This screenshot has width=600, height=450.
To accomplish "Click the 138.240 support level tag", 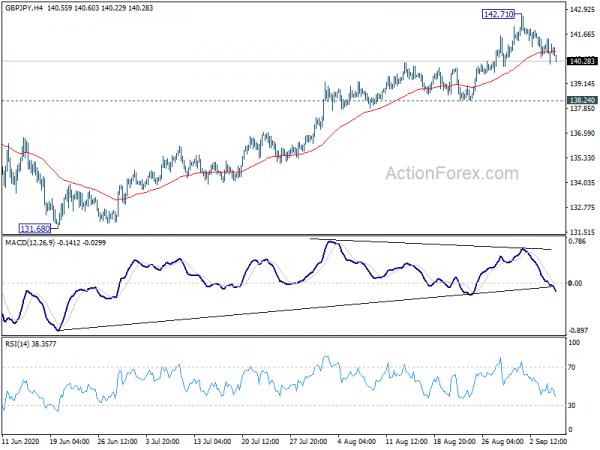I will 582,100.
